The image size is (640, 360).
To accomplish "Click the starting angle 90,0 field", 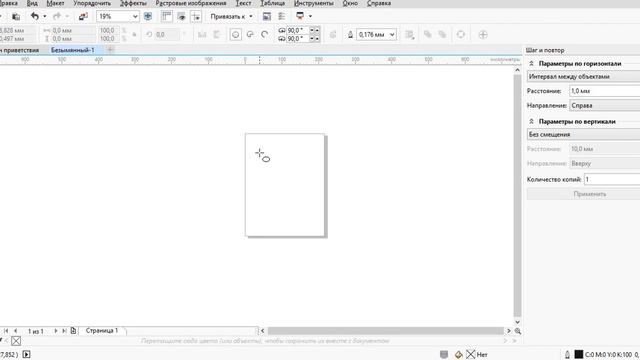I will pos(298,31).
